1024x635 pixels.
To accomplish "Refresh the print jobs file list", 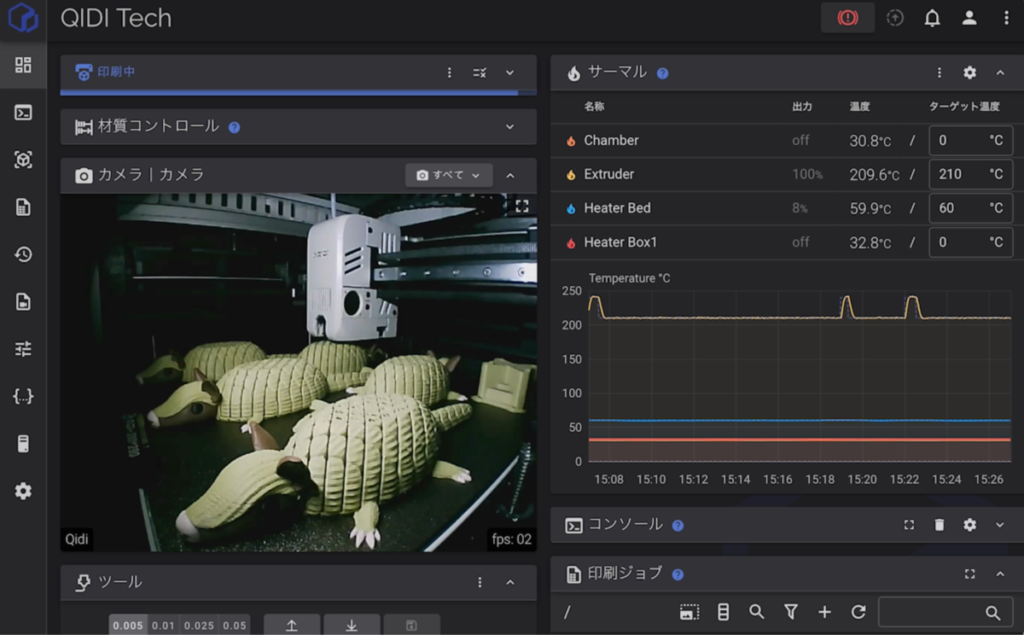I will coord(858,612).
